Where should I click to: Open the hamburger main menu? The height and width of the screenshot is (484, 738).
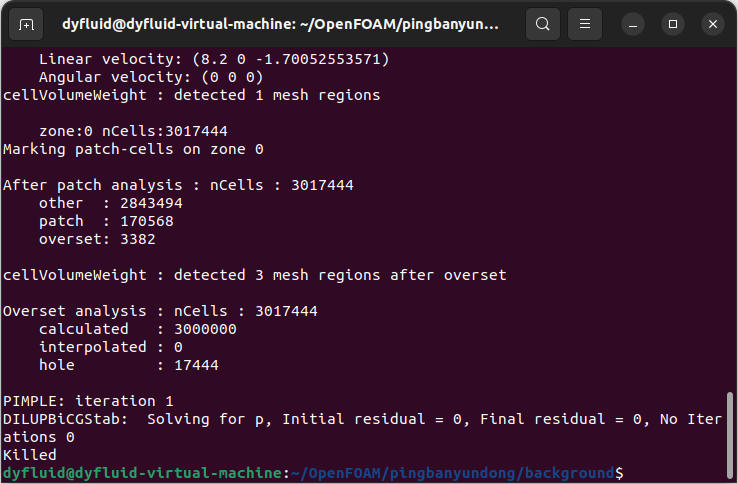click(587, 24)
